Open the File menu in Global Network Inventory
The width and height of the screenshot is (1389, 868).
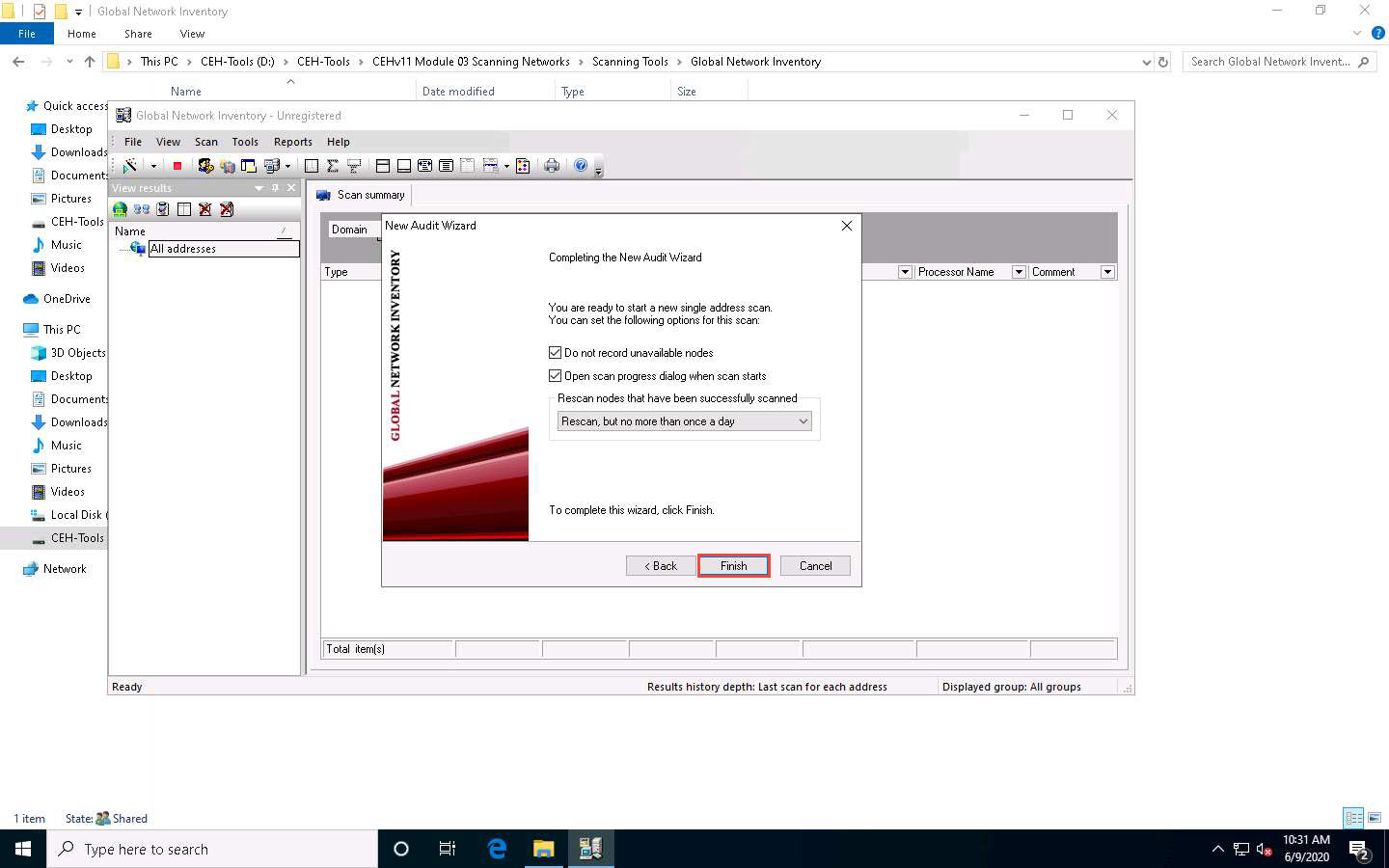tap(133, 142)
